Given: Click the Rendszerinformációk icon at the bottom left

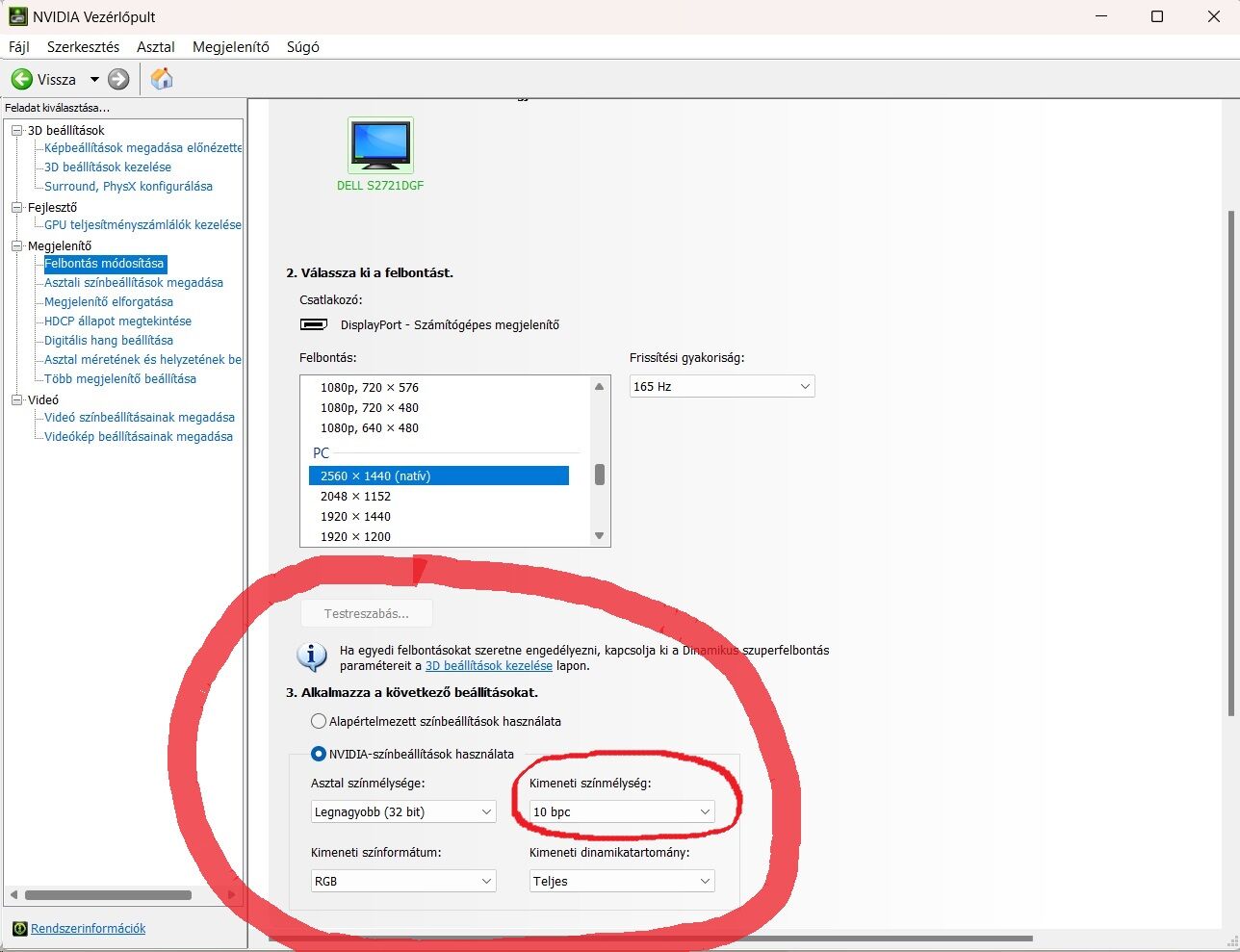Looking at the screenshot, I should pyautogui.click(x=20, y=929).
